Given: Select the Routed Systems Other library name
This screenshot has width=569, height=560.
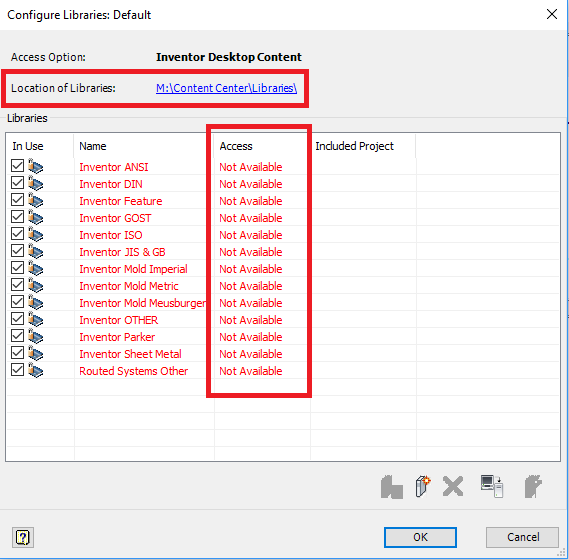Looking at the screenshot, I should click(134, 371).
